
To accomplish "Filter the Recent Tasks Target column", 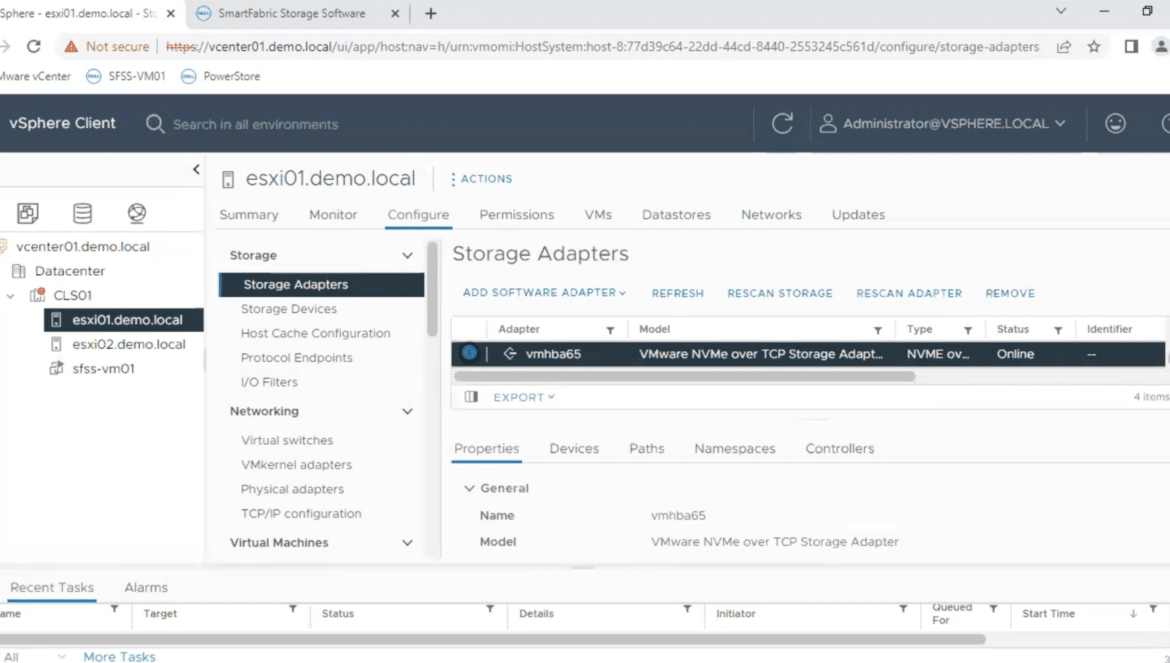I will pos(292,609).
